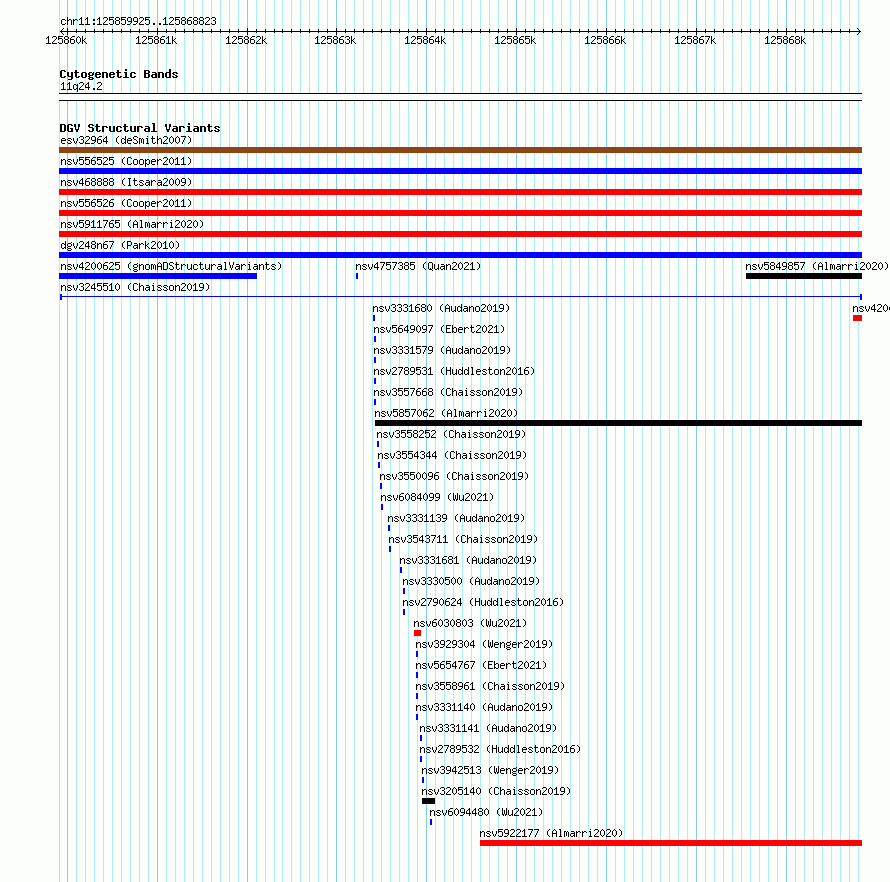
Task: Click nsv3331140 (Audano2019) label
Action: (x=484, y=707)
